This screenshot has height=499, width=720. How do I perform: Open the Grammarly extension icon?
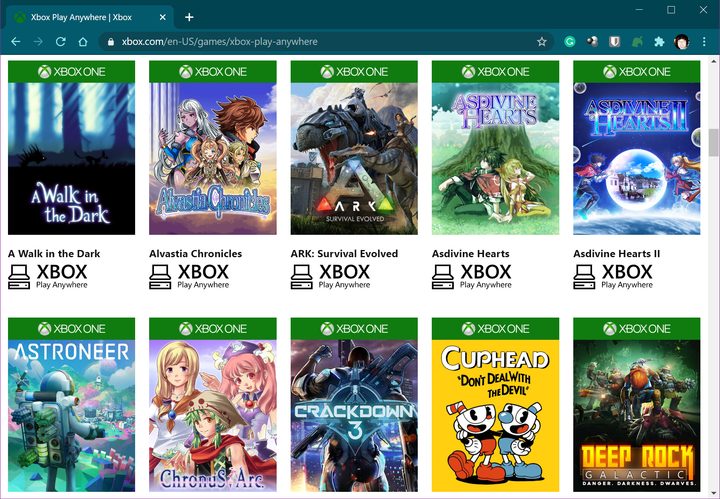570,42
